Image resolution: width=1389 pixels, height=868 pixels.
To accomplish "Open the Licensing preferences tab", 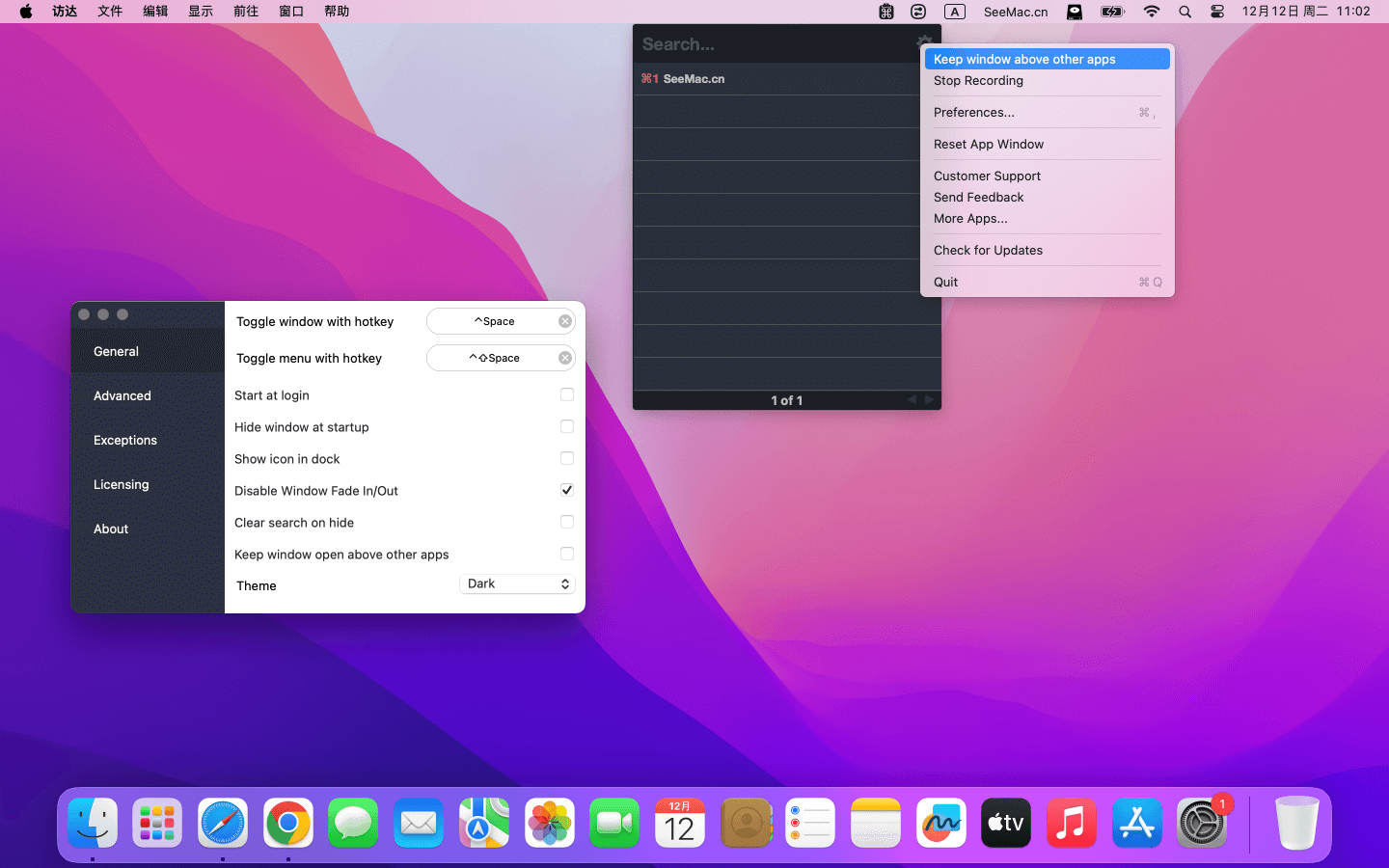I will point(122,484).
